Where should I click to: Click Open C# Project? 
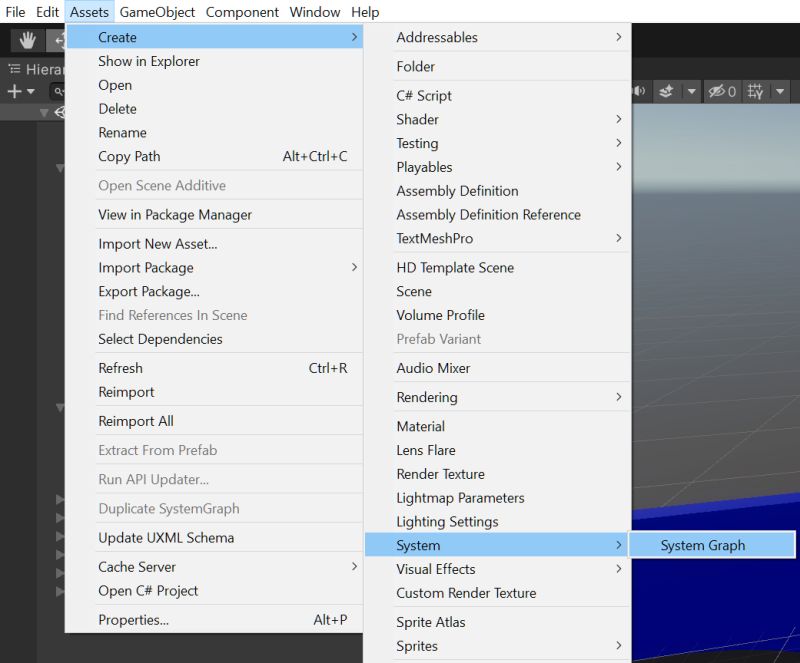147,590
